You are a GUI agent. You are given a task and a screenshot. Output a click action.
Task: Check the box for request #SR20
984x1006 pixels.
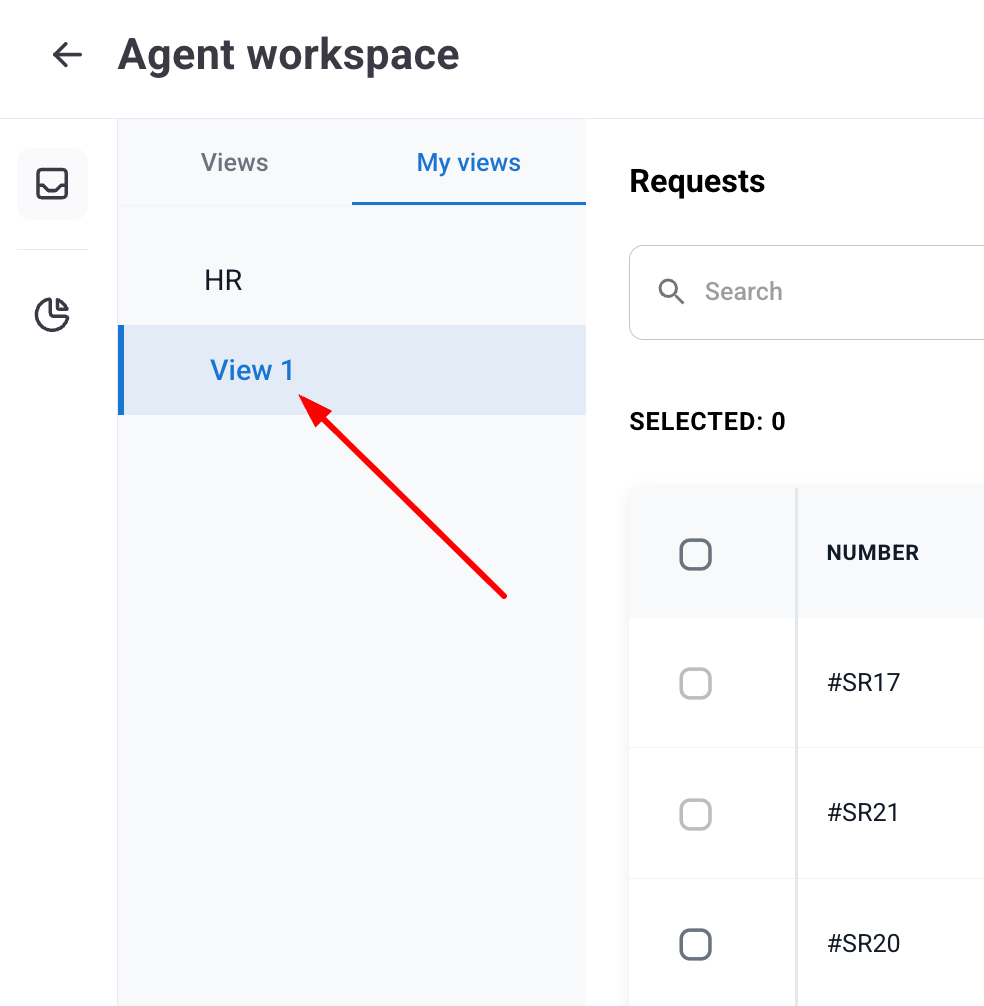pyautogui.click(x=695, y=944)
